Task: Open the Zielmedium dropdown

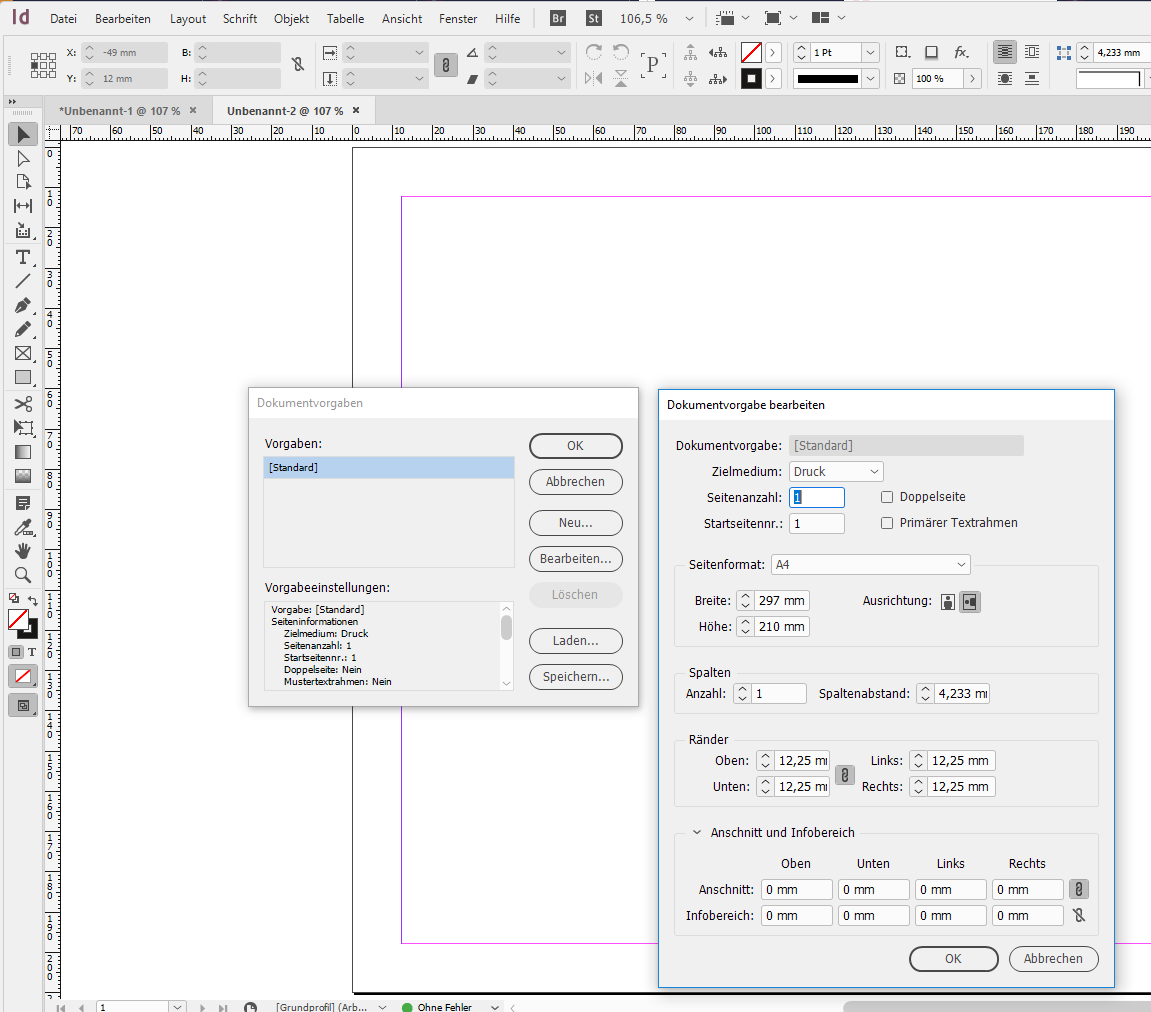Action: click(836, 471)
